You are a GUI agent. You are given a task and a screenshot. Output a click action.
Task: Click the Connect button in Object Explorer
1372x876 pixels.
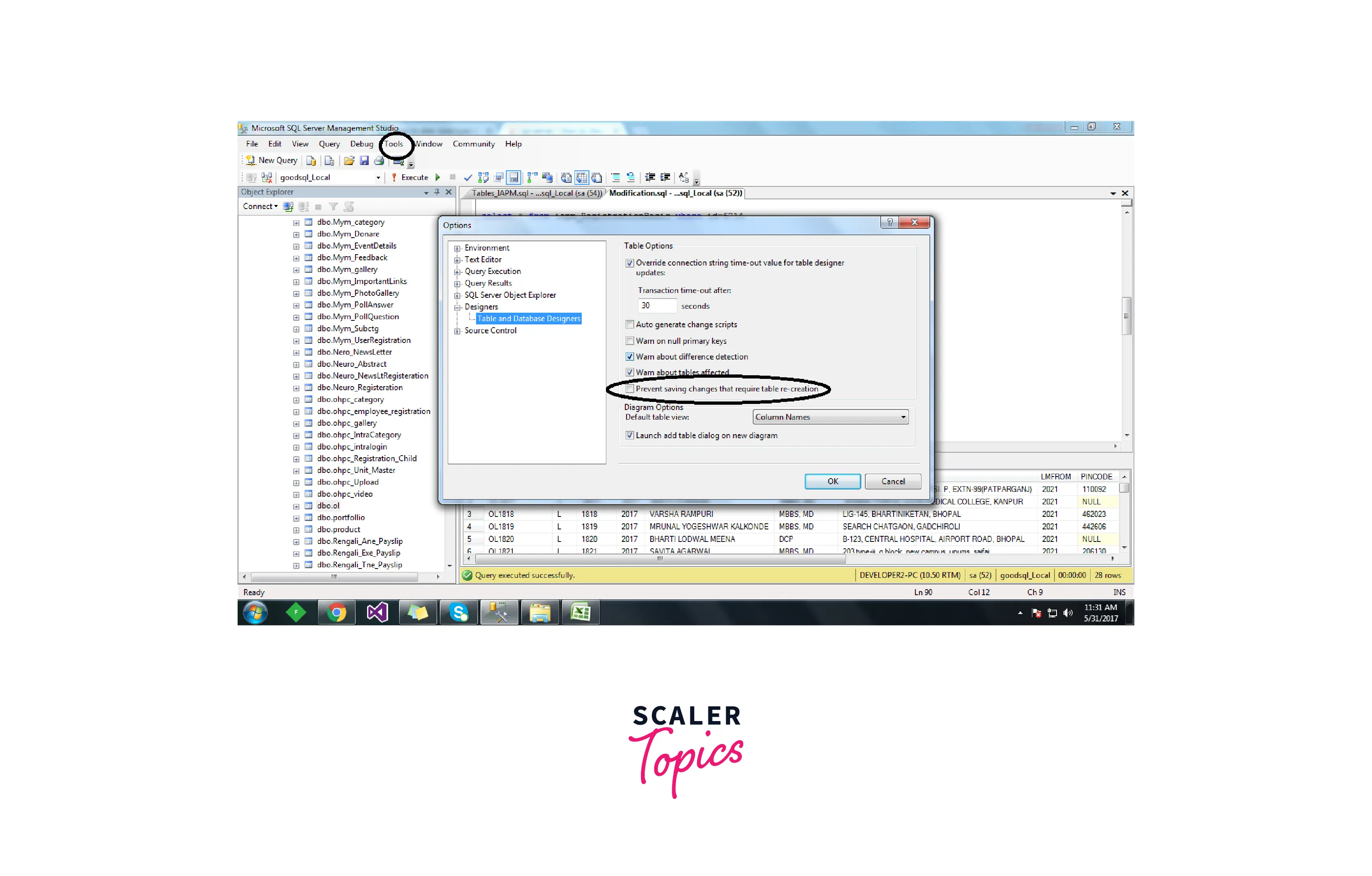click(258, 207)
